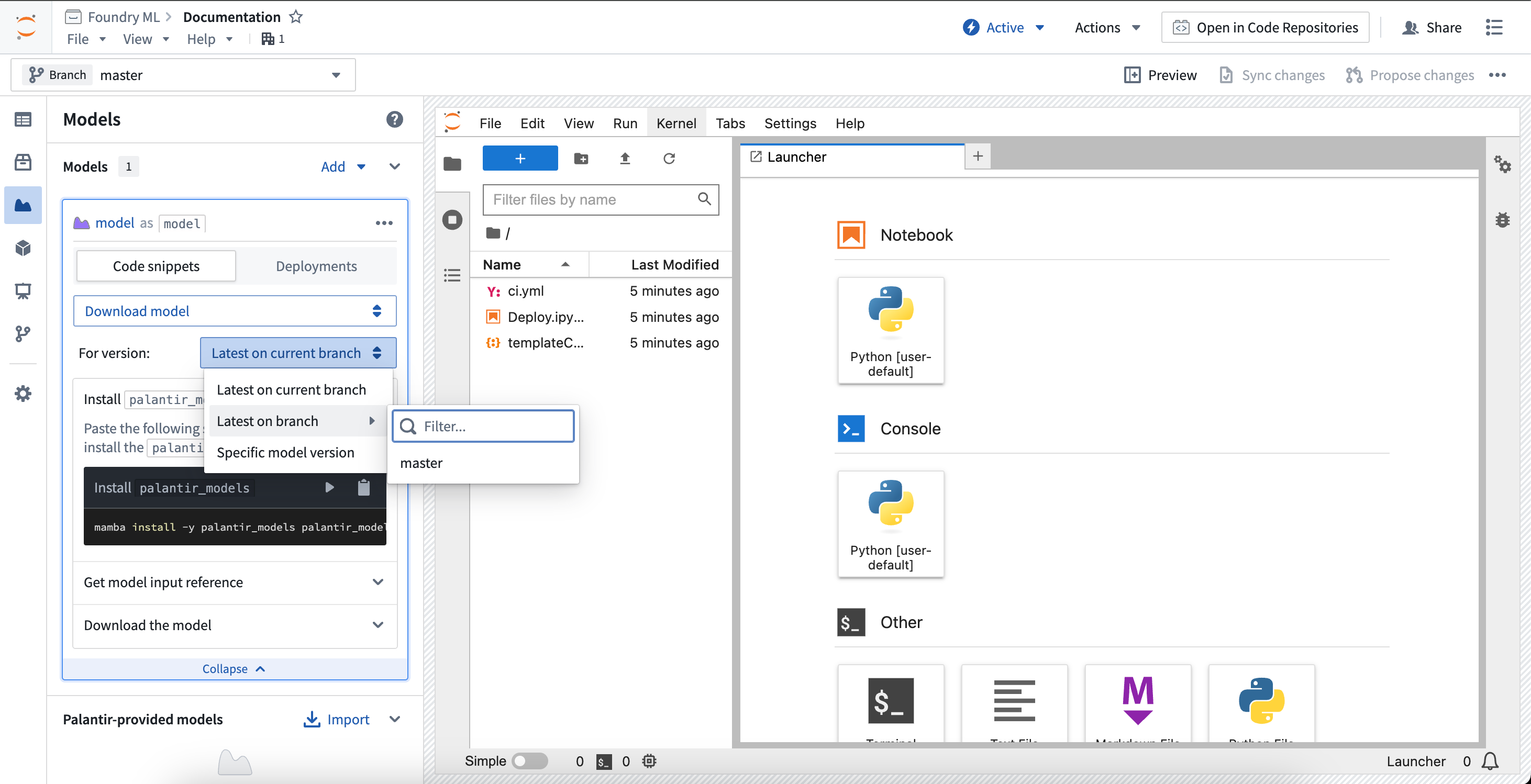
Task: Click the Code snippets tab
Action: (156, 265)
